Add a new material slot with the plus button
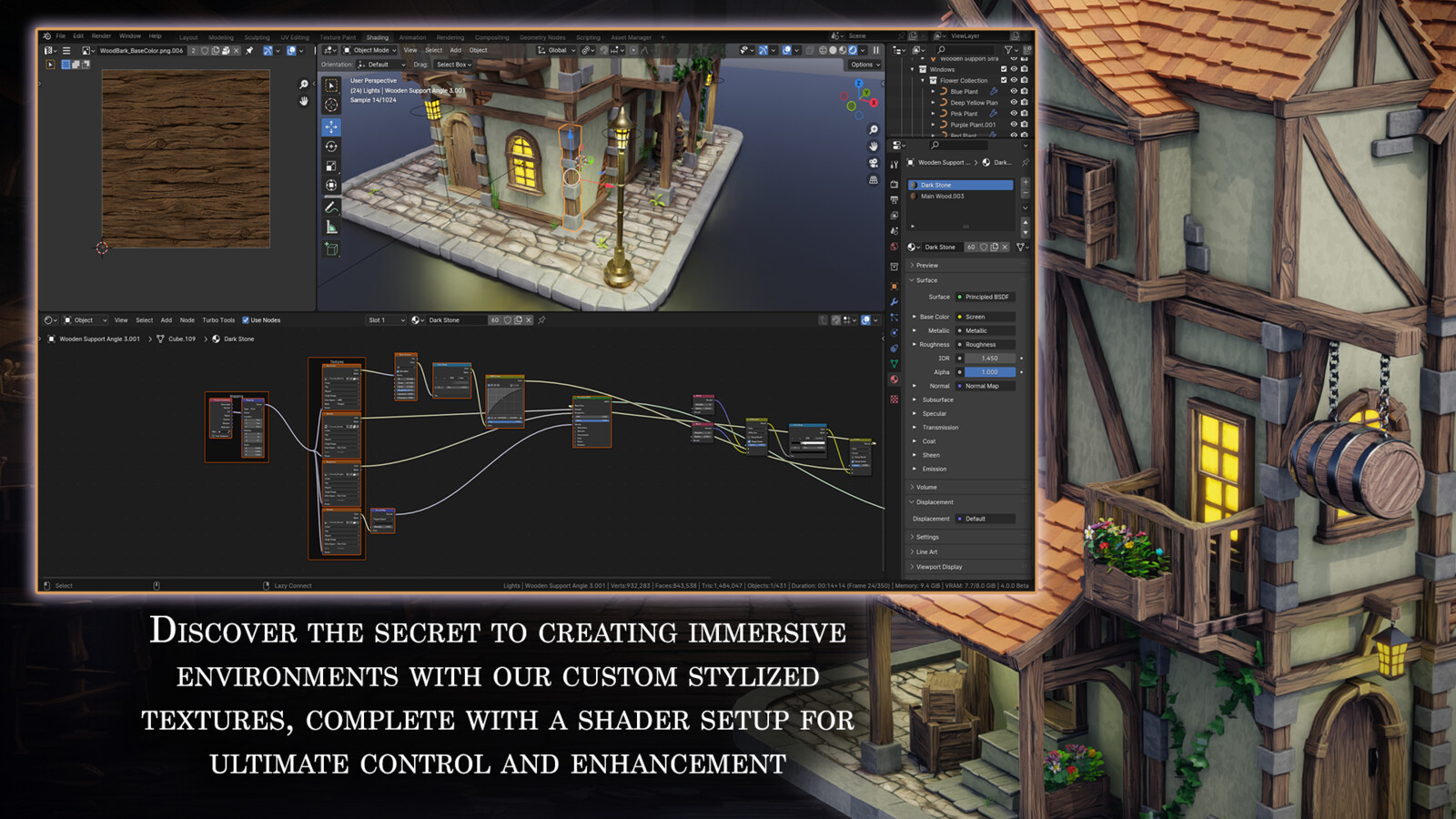The image size is (1456, 819). point(1026,182)
